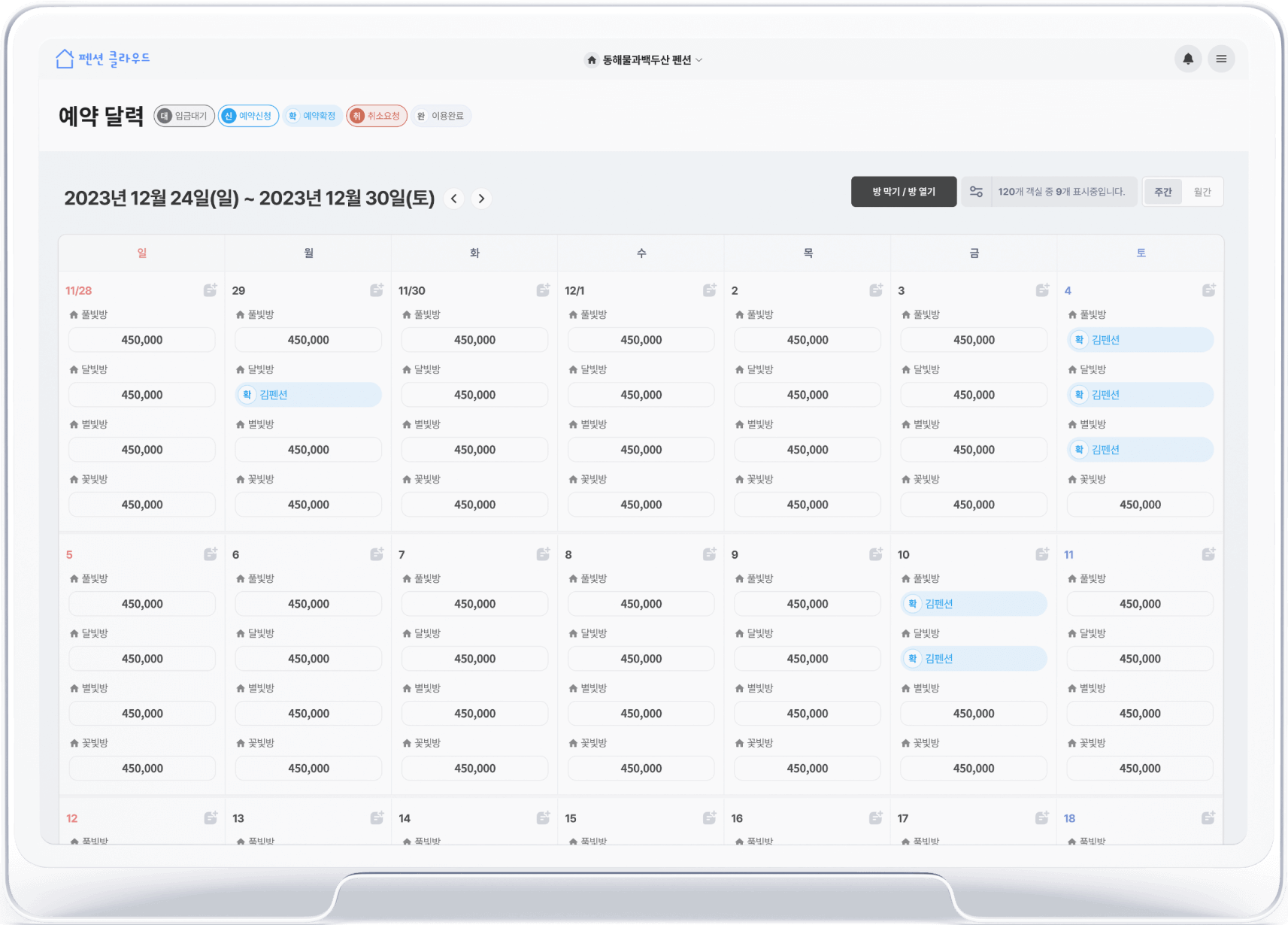Screen dimensions: 1288x925
Task: Open the notifications bell icon
Action: 1188,59
